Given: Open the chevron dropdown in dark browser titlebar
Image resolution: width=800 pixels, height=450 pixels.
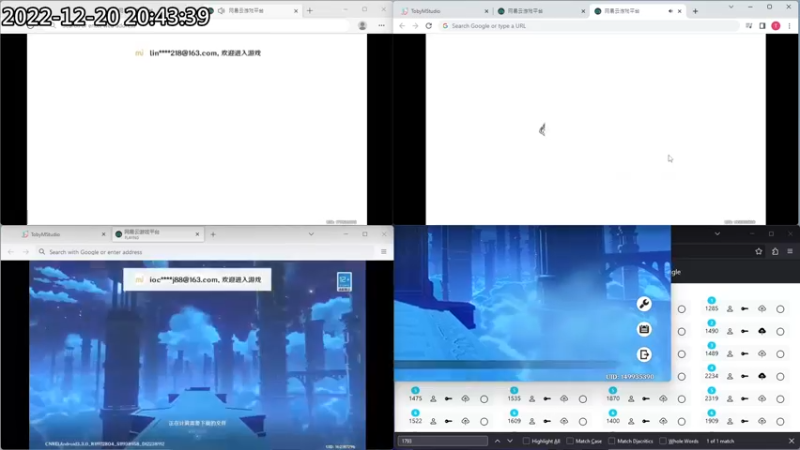Looking at the screenshot, I should pyautogui.click(x=717, y=234).
